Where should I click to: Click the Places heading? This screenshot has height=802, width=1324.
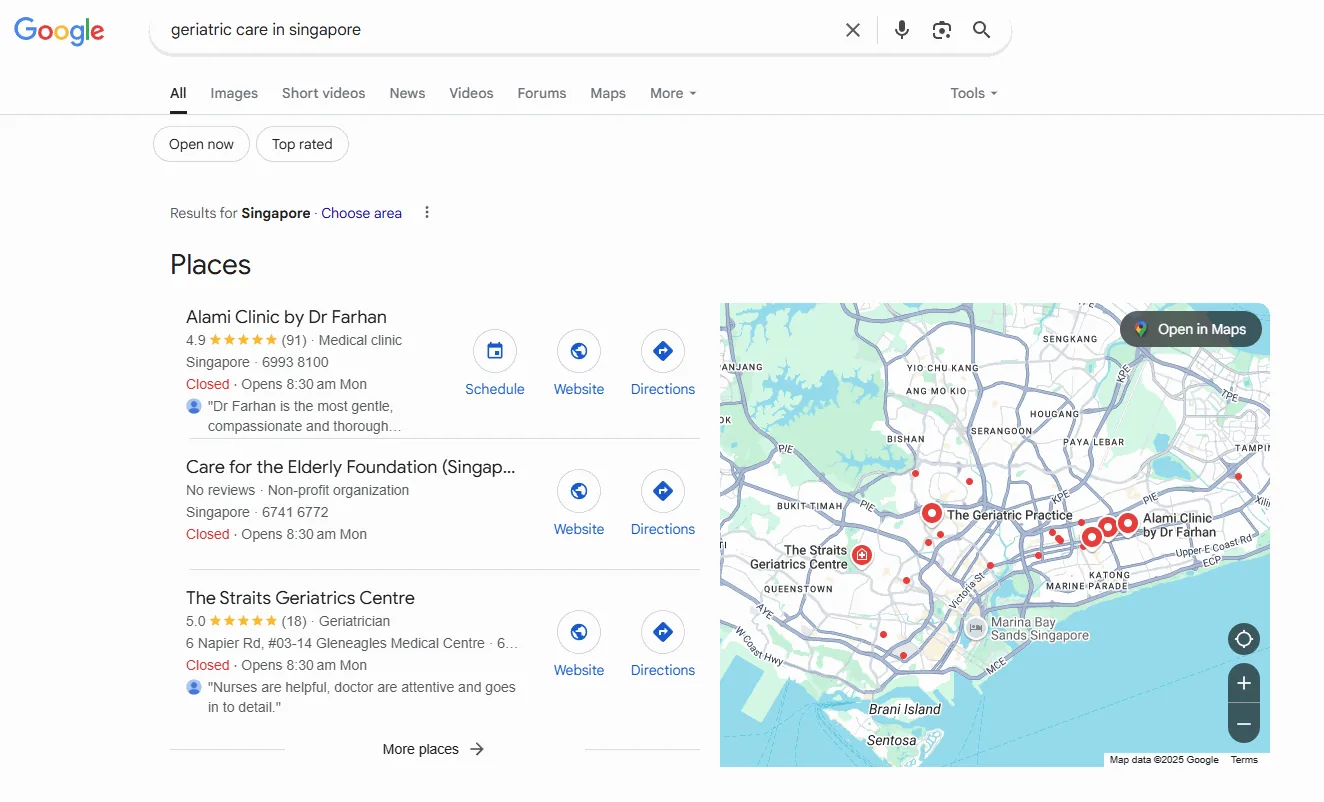tap(210, 264)
